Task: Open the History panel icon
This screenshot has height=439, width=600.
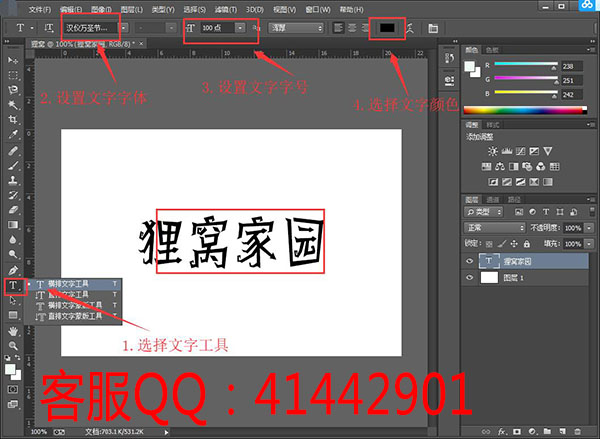Action: [x=450, y=58]
